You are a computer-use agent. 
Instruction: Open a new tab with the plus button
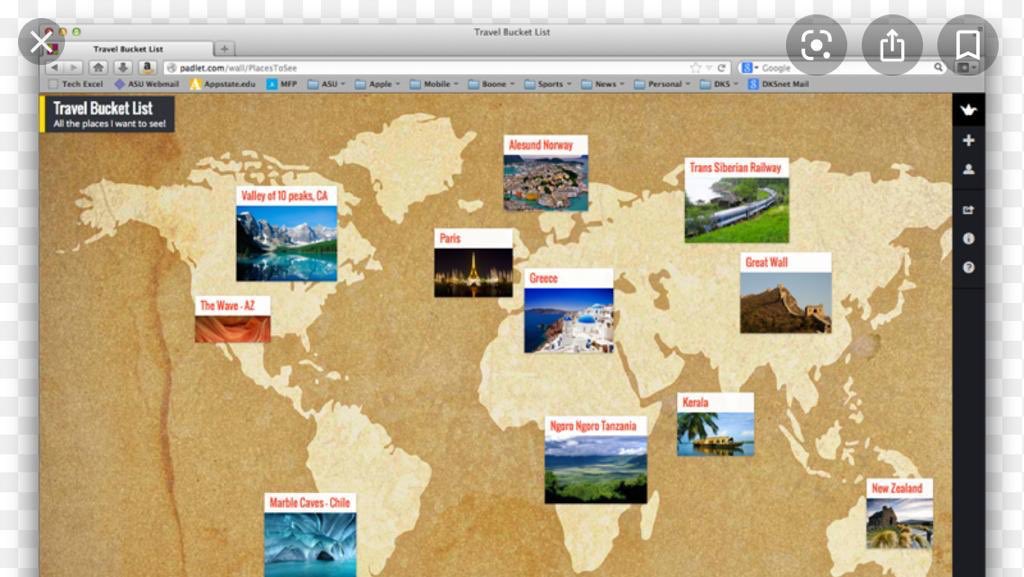pyautogui.click(x=224, y=49)
